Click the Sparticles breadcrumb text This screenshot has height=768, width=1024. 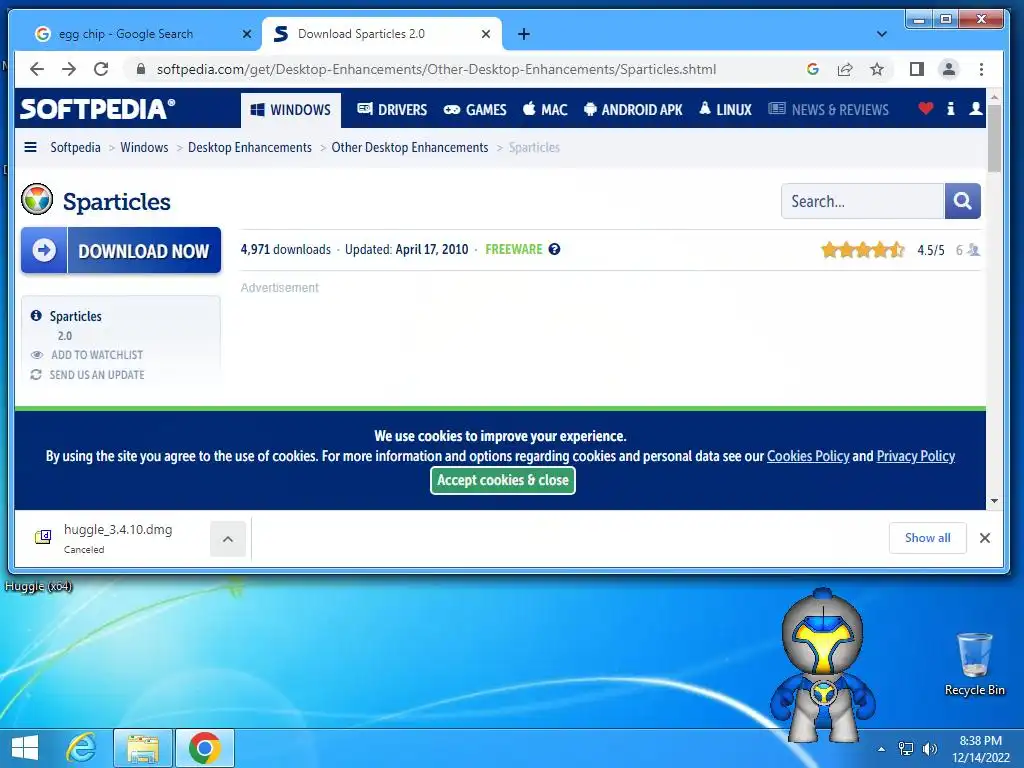[x=534, y=148]
